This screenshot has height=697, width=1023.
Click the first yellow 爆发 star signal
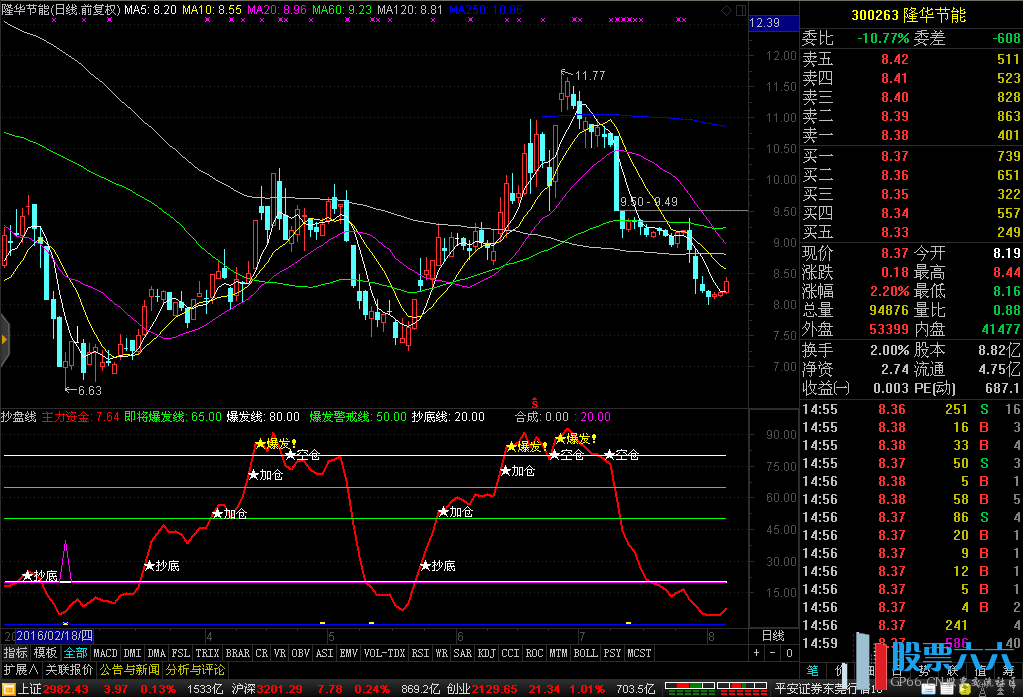click(260, 443)
